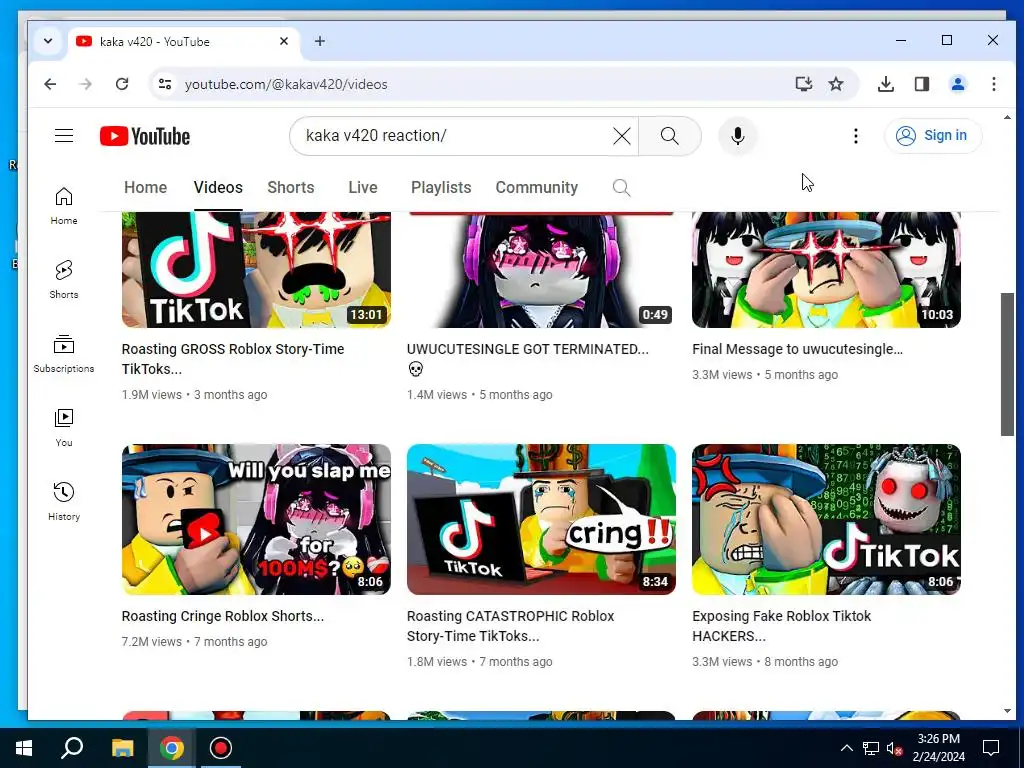
Task: Open Windows taskbar search
Action: tap(72, 748)
